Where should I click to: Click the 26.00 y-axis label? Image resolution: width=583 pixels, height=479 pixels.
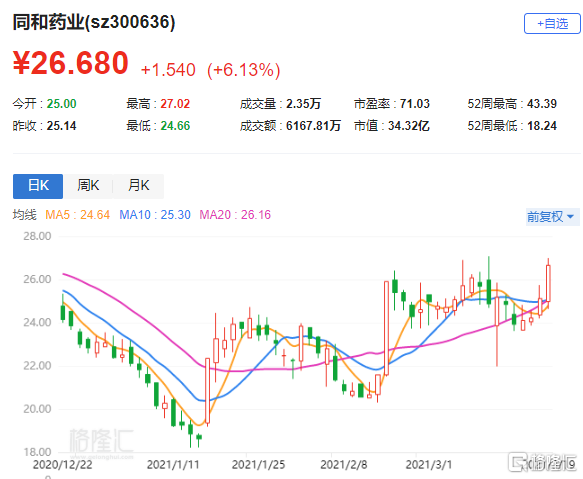[37, 279]
